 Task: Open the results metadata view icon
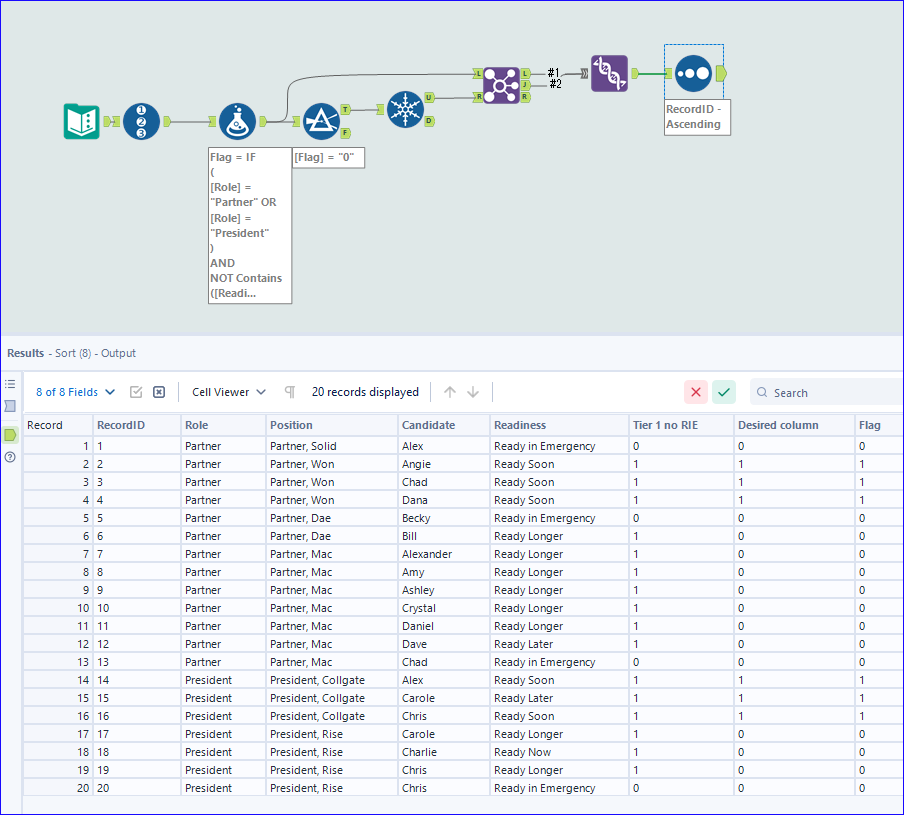tap(10, 406)
